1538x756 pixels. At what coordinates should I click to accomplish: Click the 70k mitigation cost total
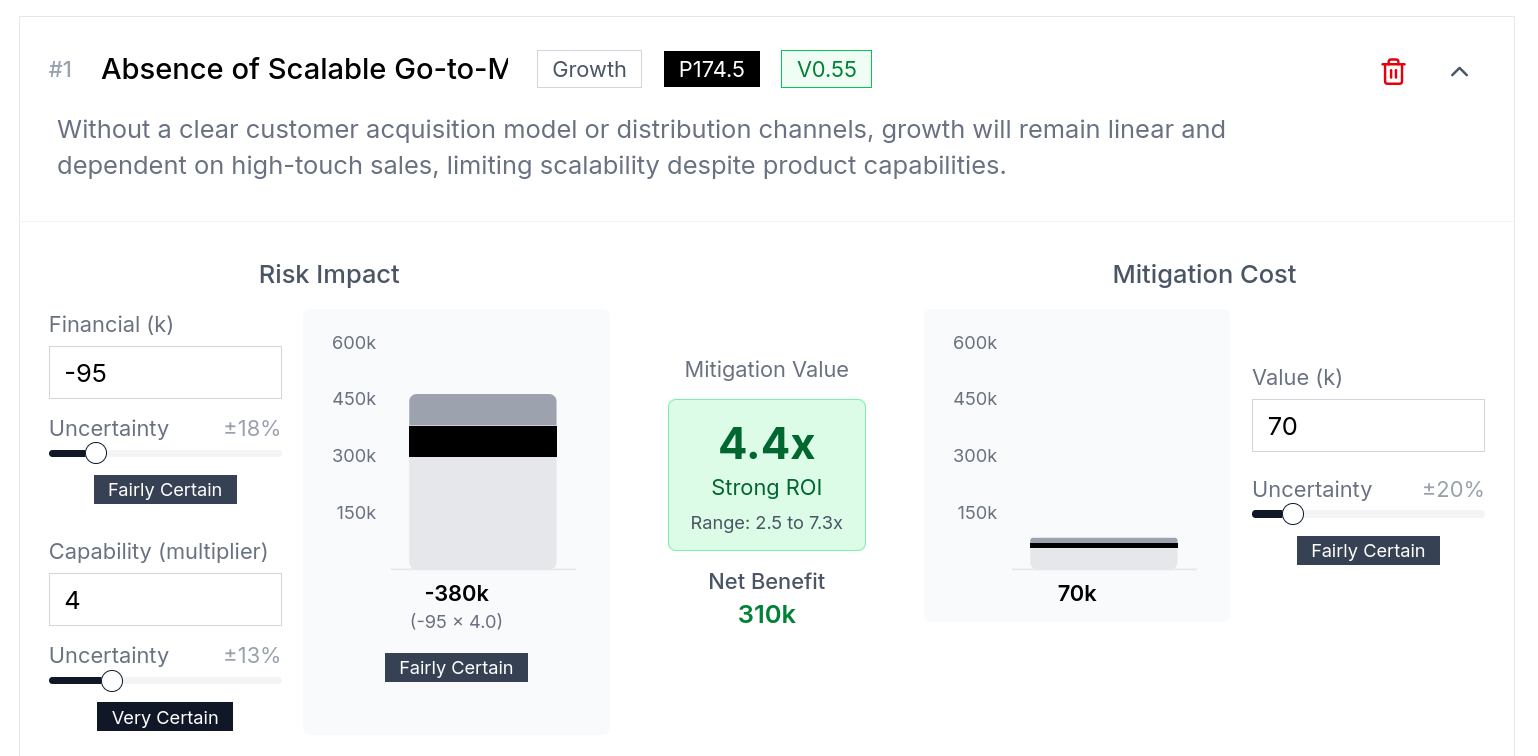tap(1077, 594)
